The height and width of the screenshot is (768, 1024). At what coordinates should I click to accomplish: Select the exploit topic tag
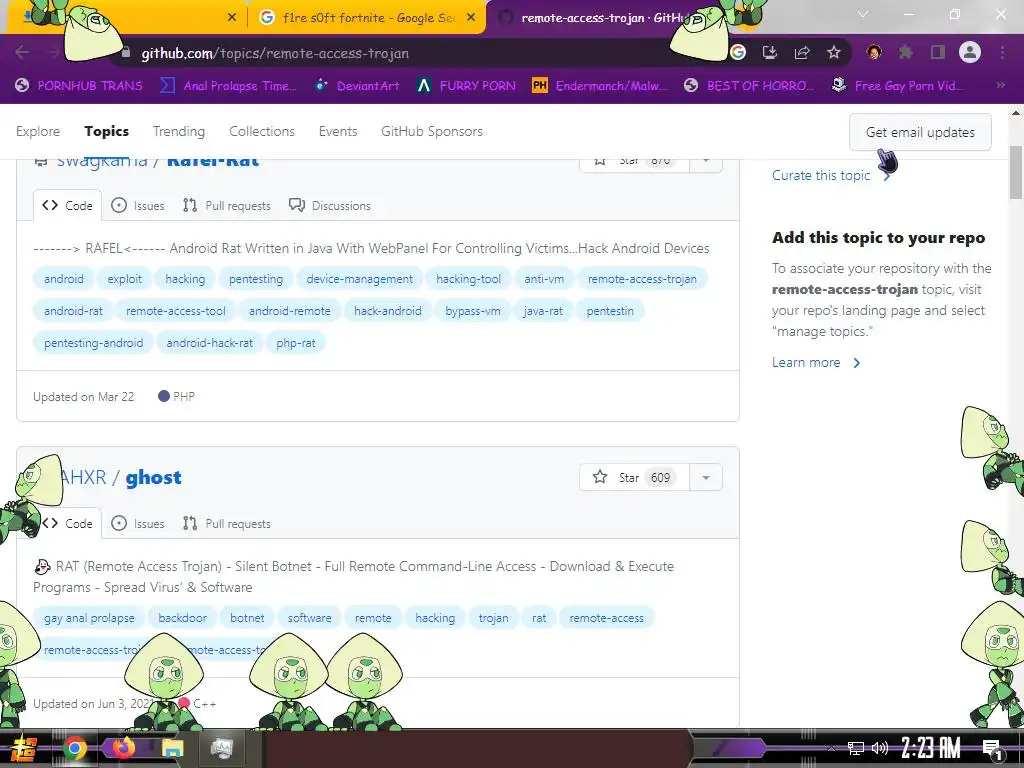[x=124, y=279]
